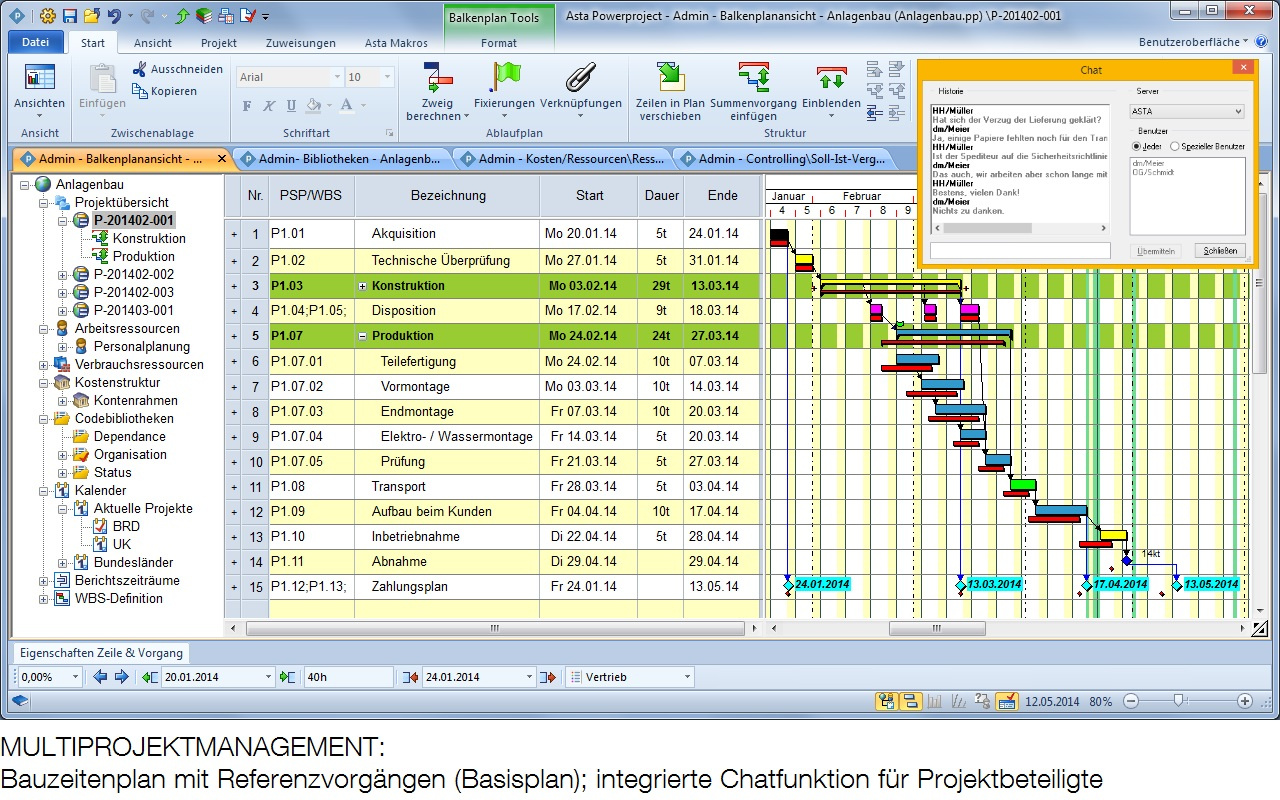Switch to the Projekt ribbon tab

[219, 43]
